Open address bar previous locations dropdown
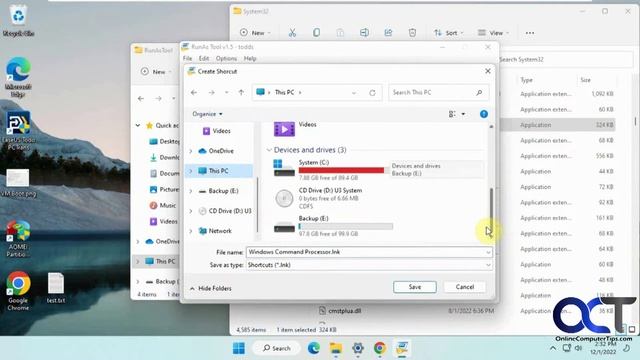640x360 pixels. click(354, 93)
